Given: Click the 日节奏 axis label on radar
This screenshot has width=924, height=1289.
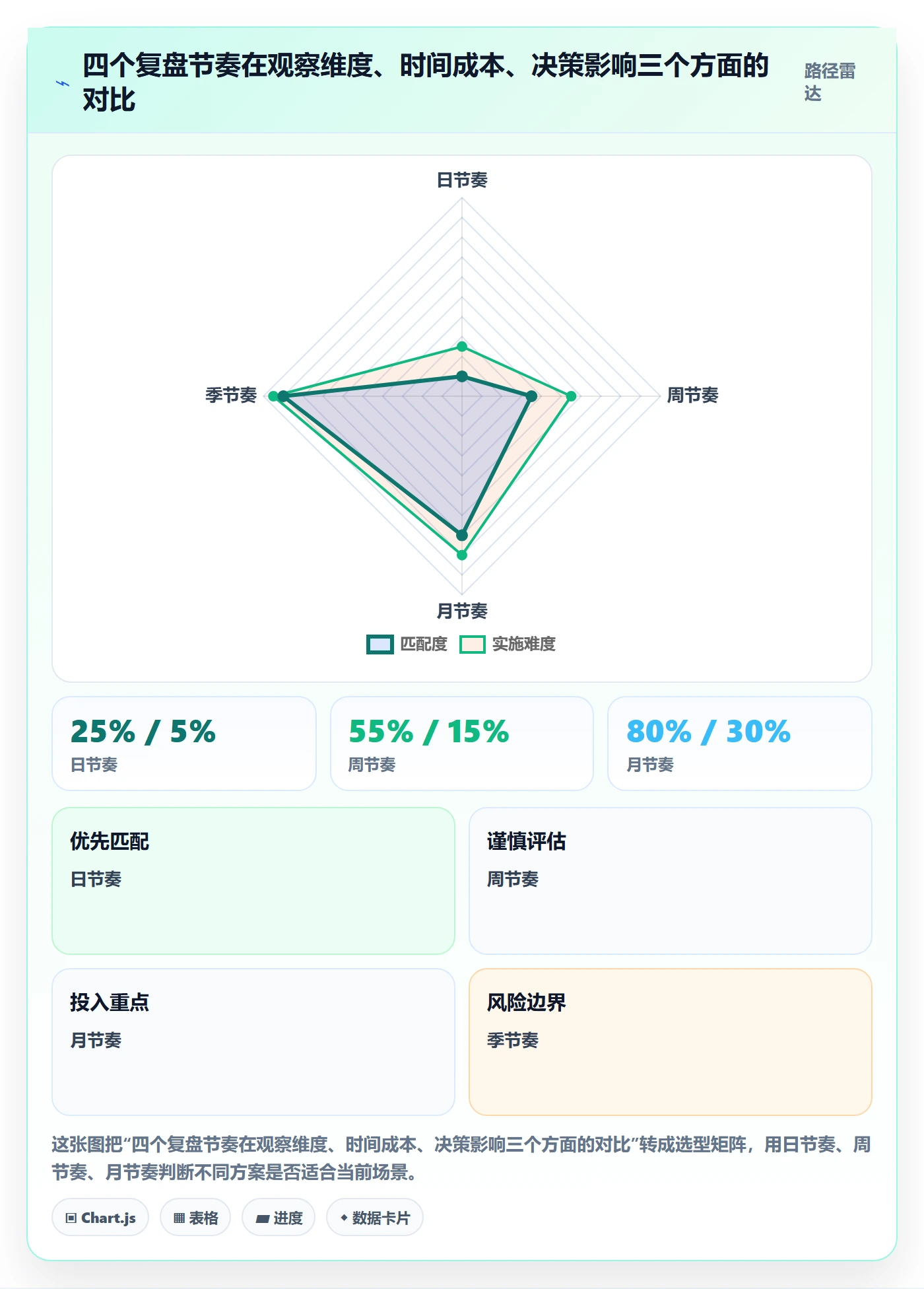Looking at the screenshot, I should (x=462, y=180).
